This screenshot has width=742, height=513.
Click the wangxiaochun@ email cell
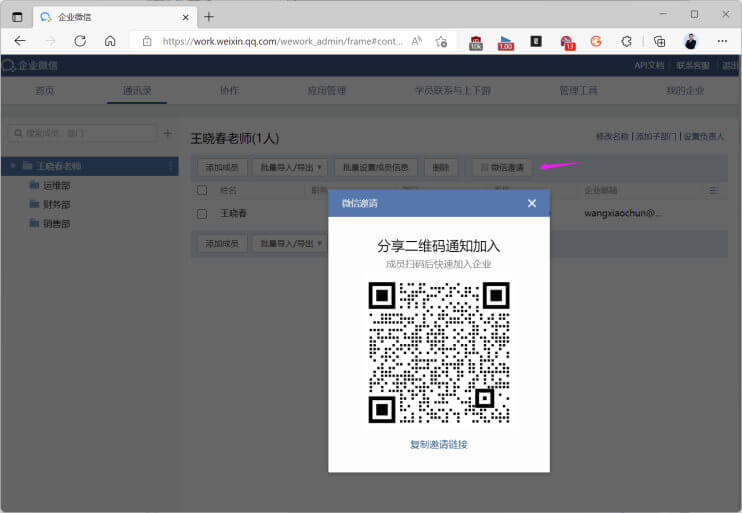point(623,213)
